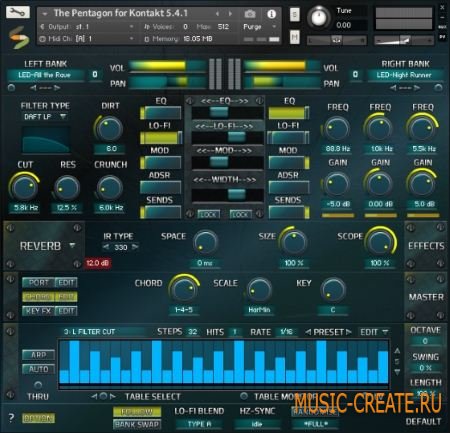Click the RES knob
The image size is (450, 433).
pos(67,187)
